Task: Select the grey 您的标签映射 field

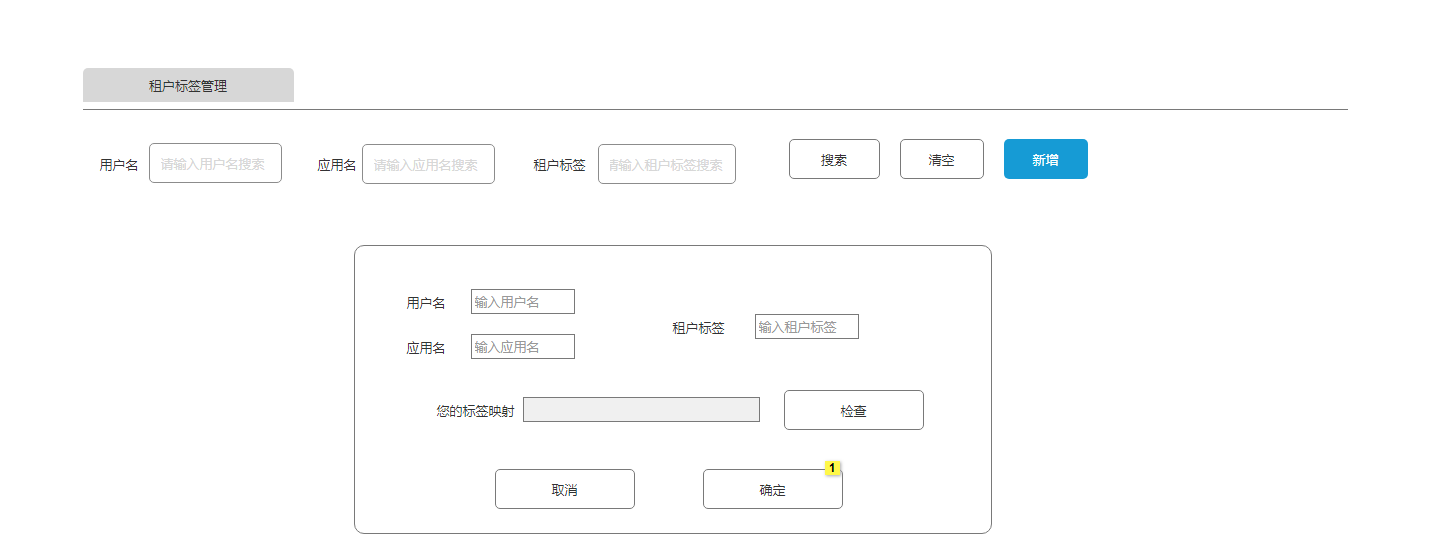Action: coord(641,409)
